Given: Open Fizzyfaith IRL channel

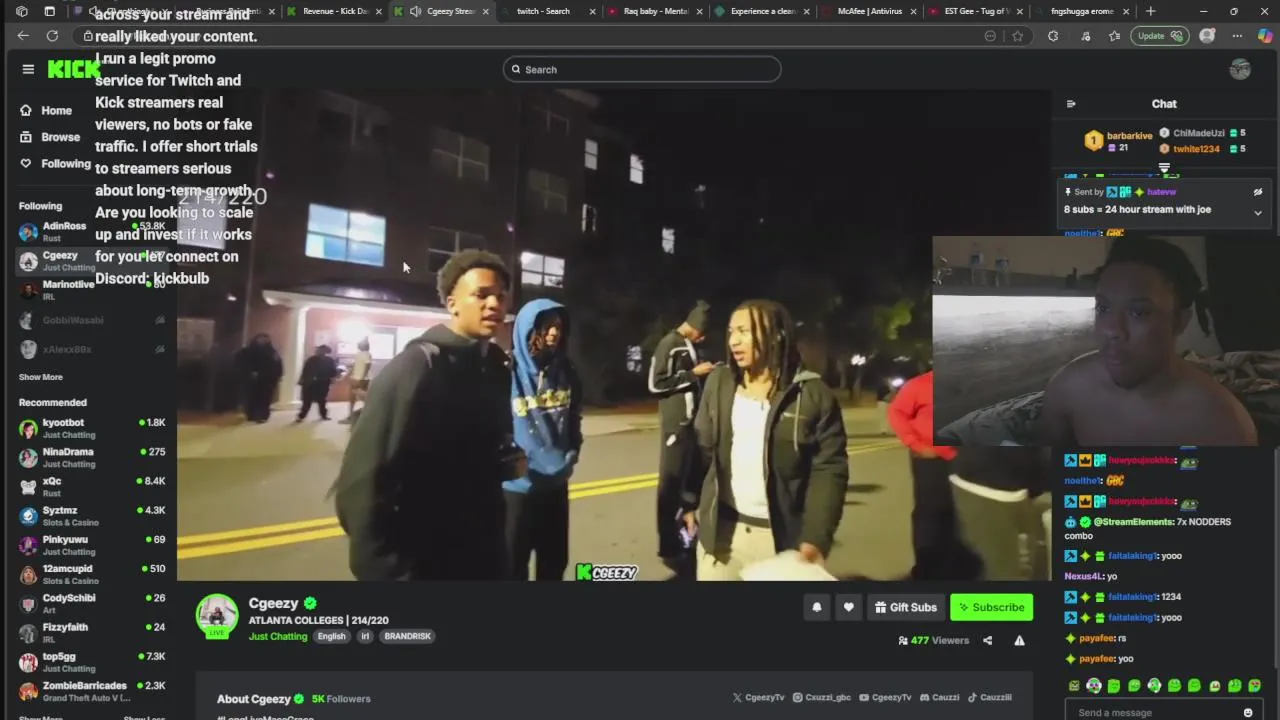Looking at the screenshot, I should click(92, 633).
